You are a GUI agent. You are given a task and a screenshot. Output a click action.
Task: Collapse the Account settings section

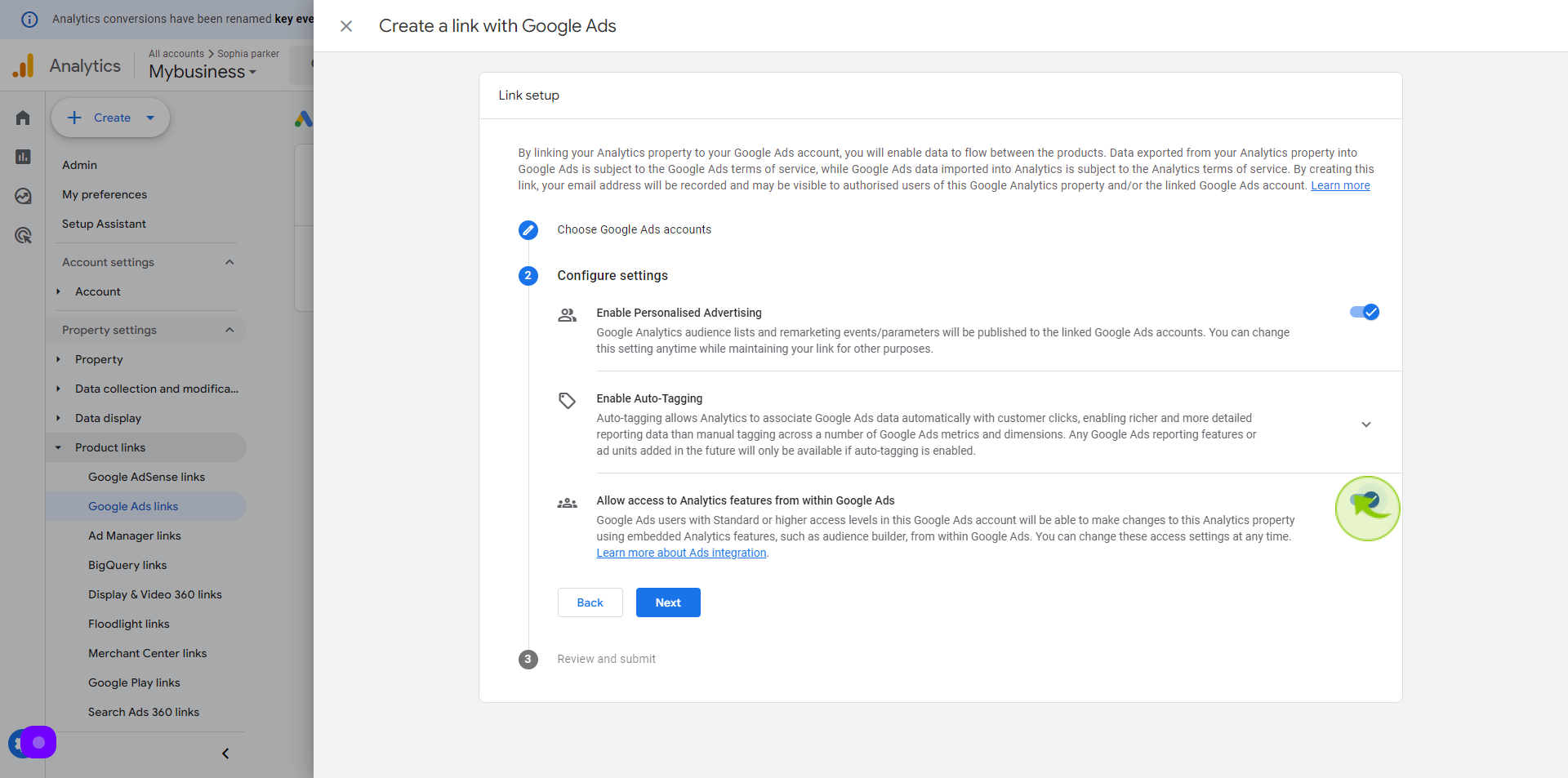click(x=229, y=262)
